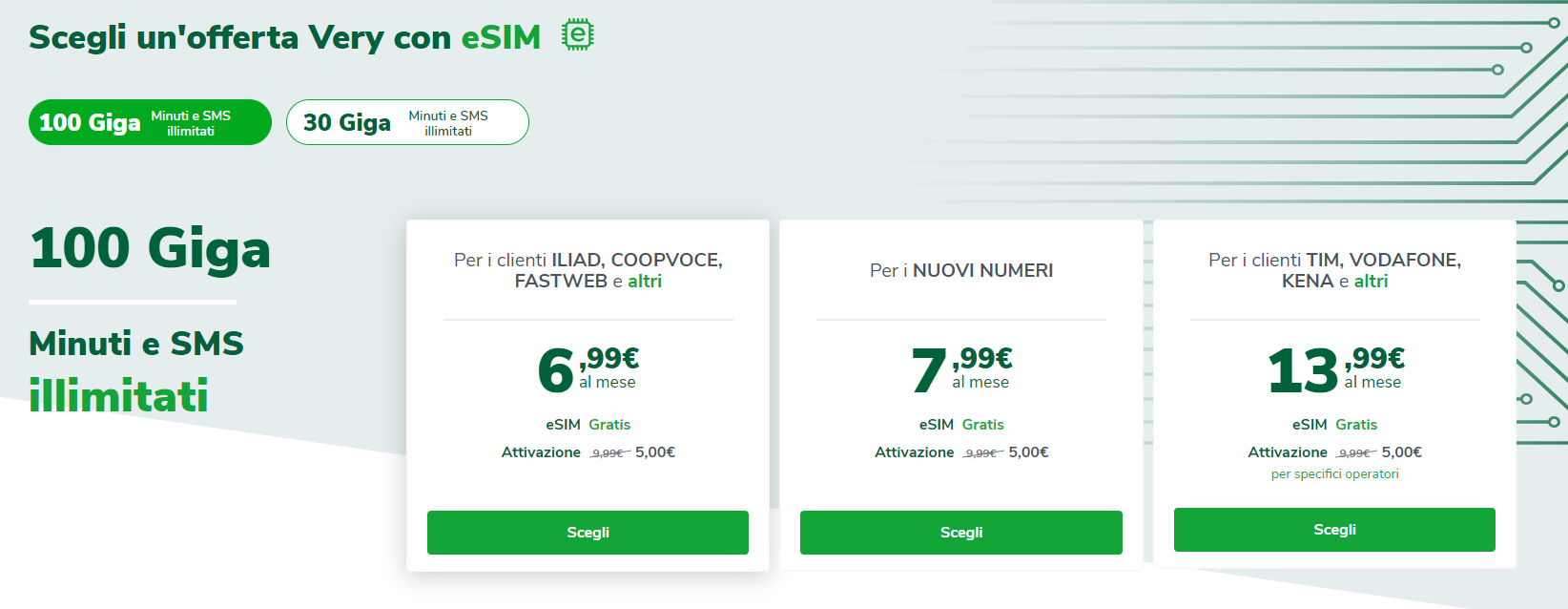
Task: Select the 100 Giga offer tab
Action: [149, 122]
